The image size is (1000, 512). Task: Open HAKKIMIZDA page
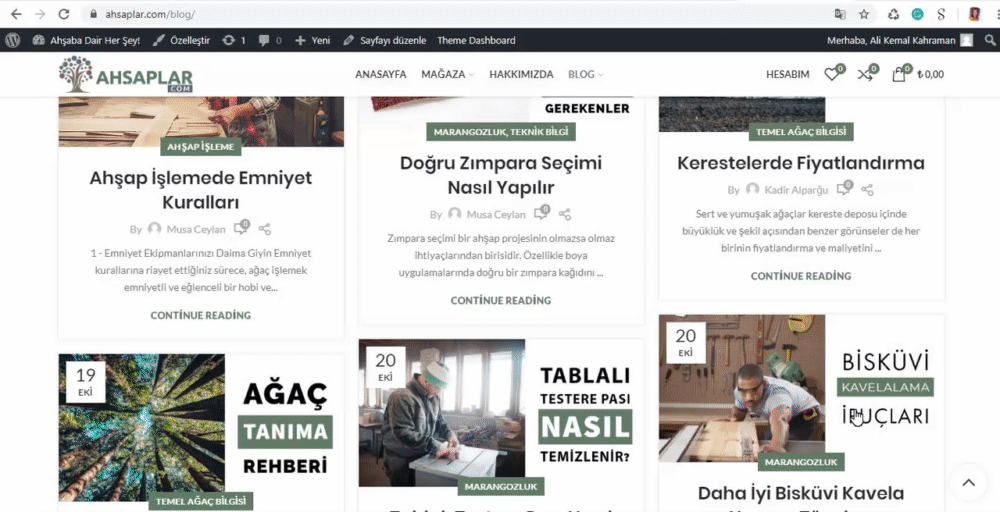point(521,75)
